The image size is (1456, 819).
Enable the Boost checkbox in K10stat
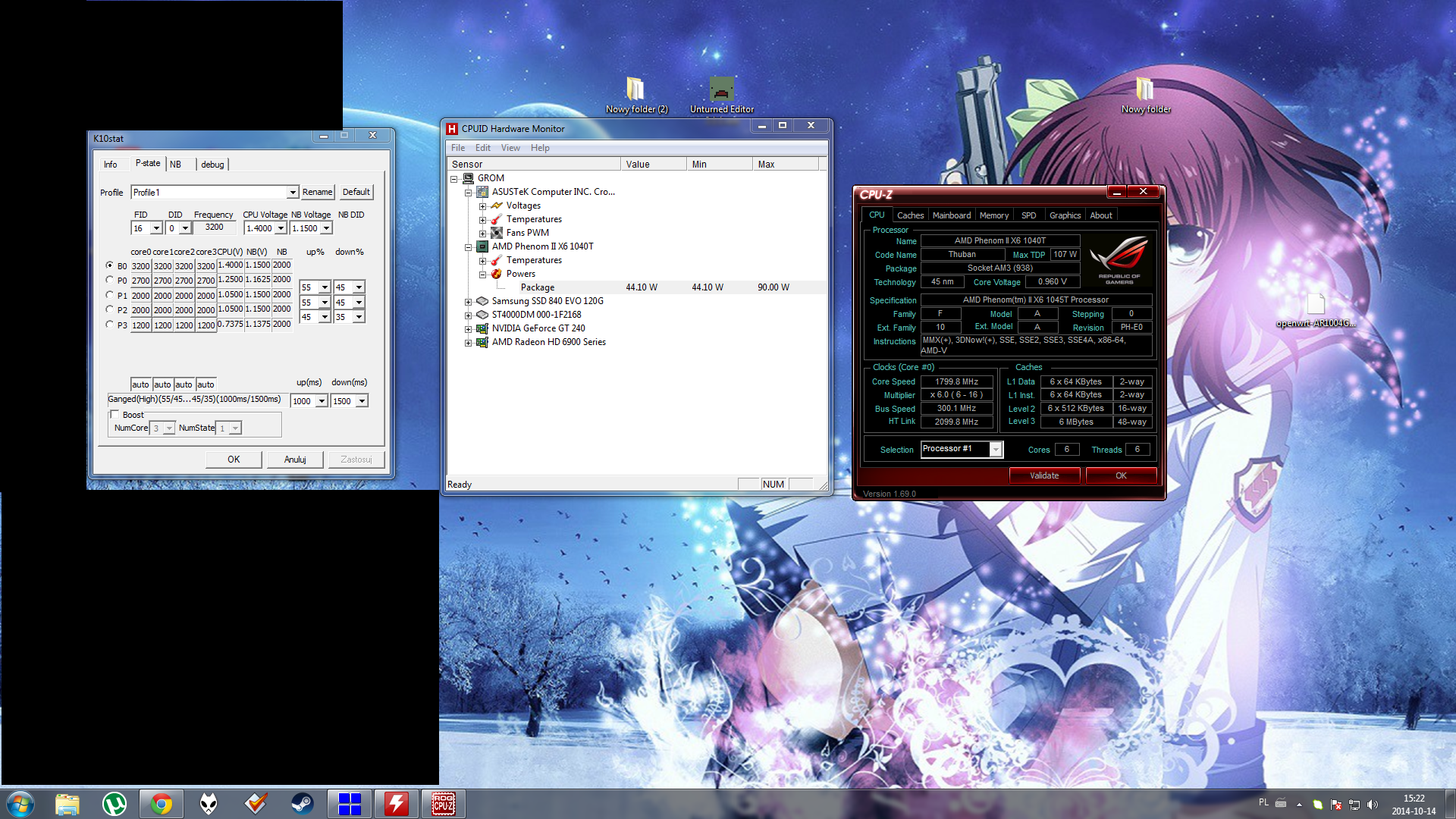(x=115, y=415)
